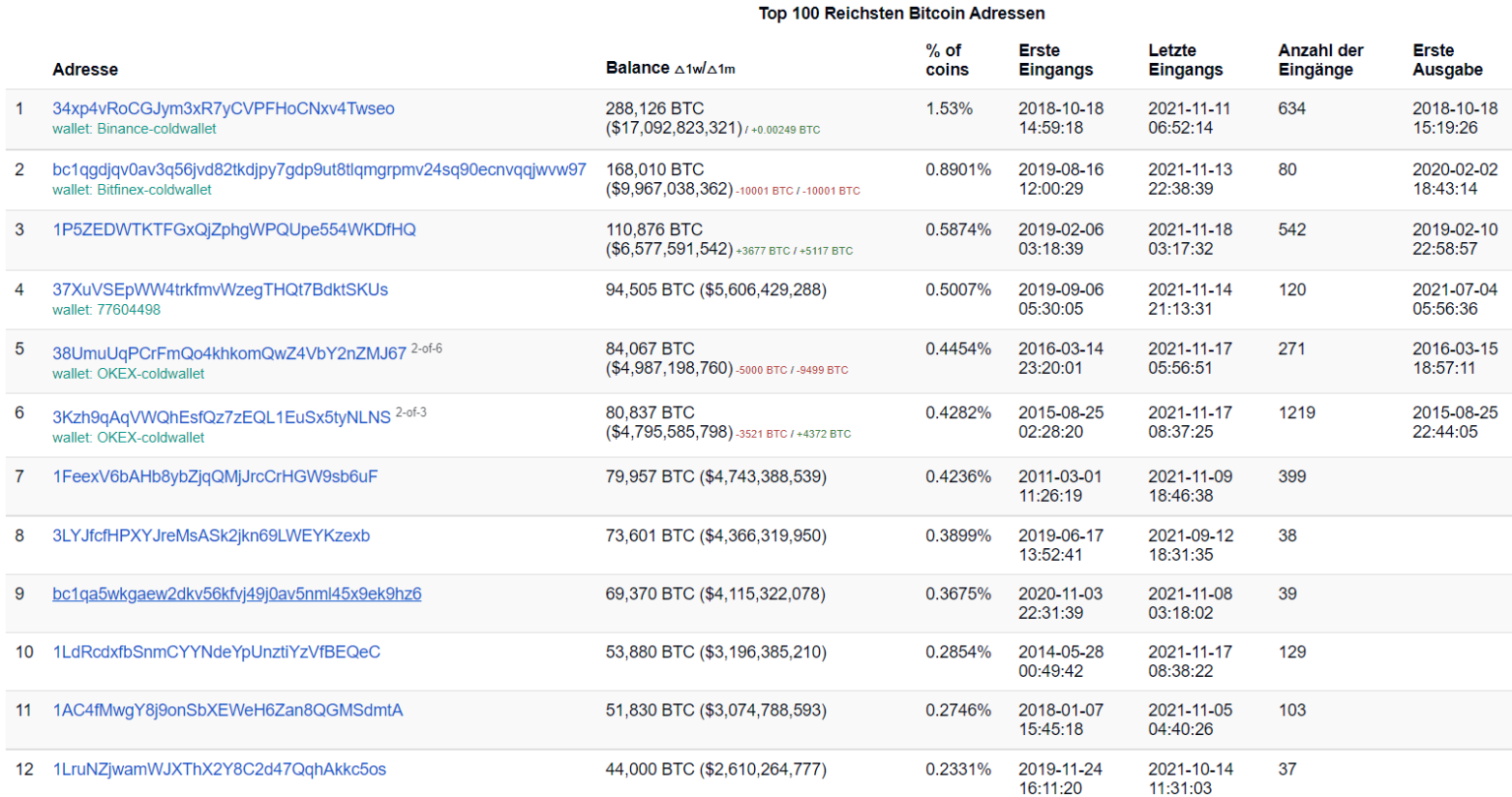Image resolution: width=1512 pixels, height=797 pixels.
Task: Open address 1AC4fMwgY8j9onSbXEWeH6Zan8QGMSdmtA
Action: [227, 709]
